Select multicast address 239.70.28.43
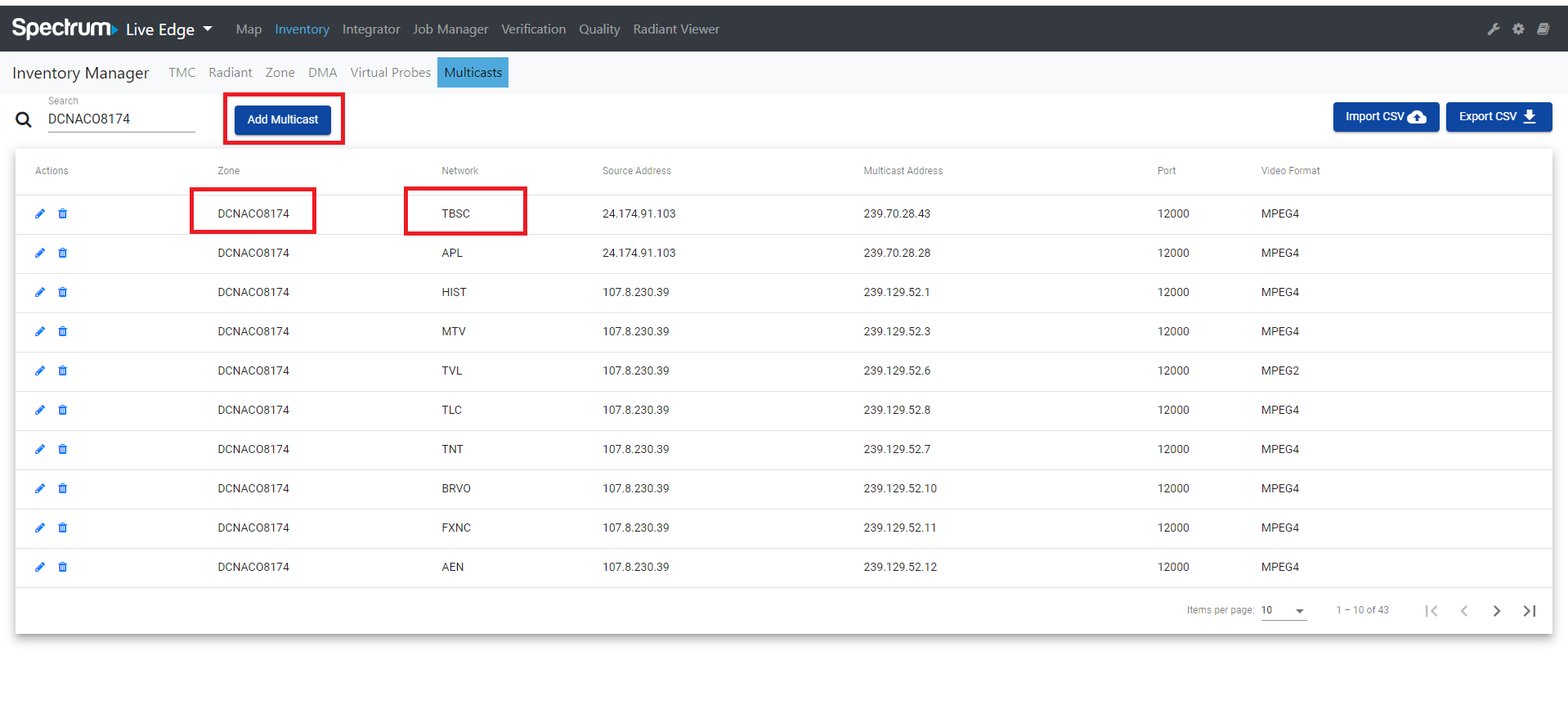This screenshot has width=1568, height=714. (897, 213)
